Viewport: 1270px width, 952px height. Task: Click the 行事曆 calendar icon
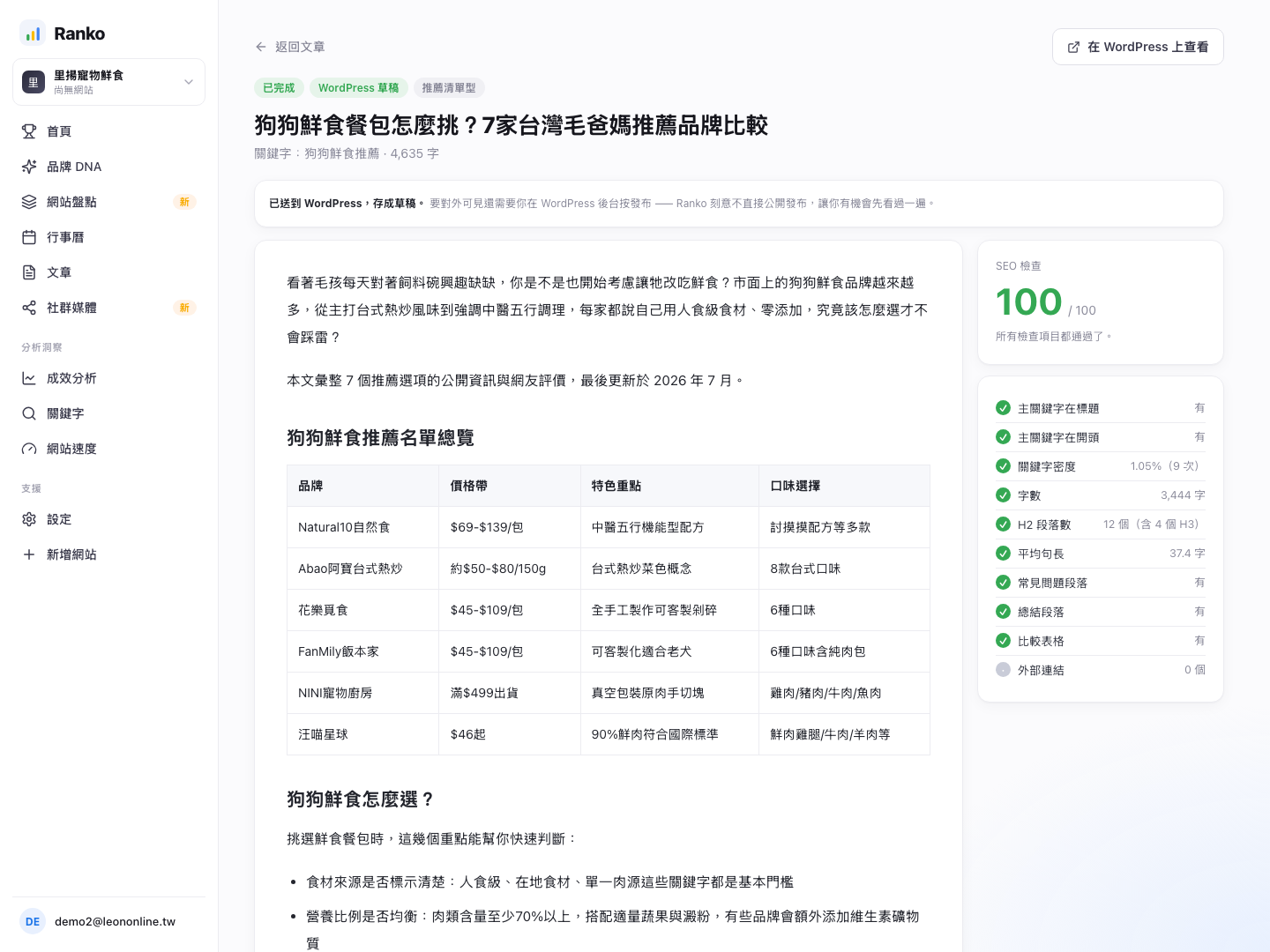tap(29, 237)
